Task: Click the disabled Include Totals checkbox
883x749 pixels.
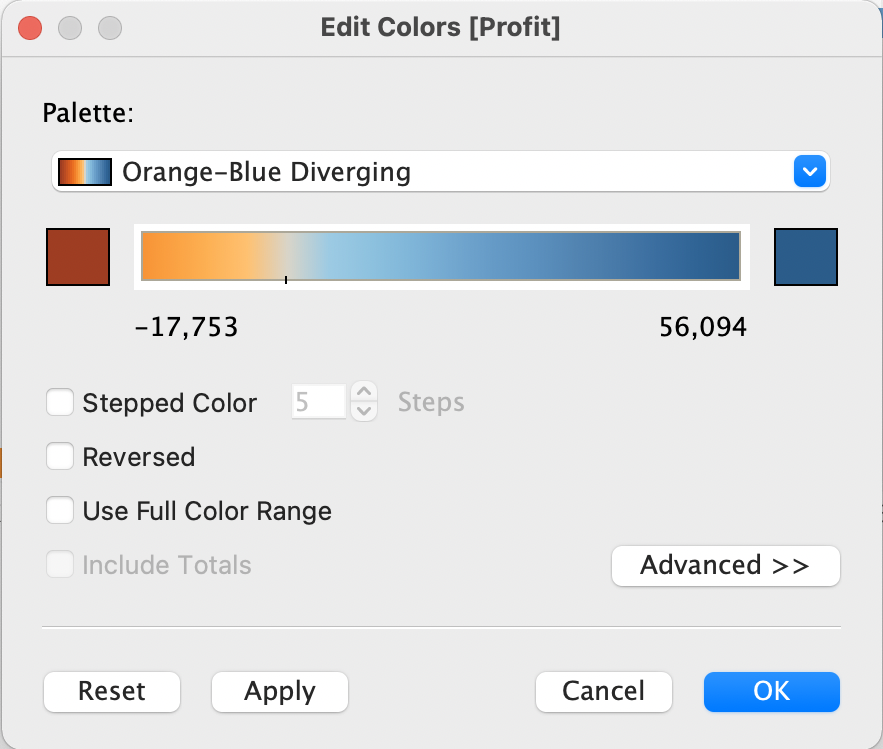Action: pyautogui.click(x=61, y=565)
